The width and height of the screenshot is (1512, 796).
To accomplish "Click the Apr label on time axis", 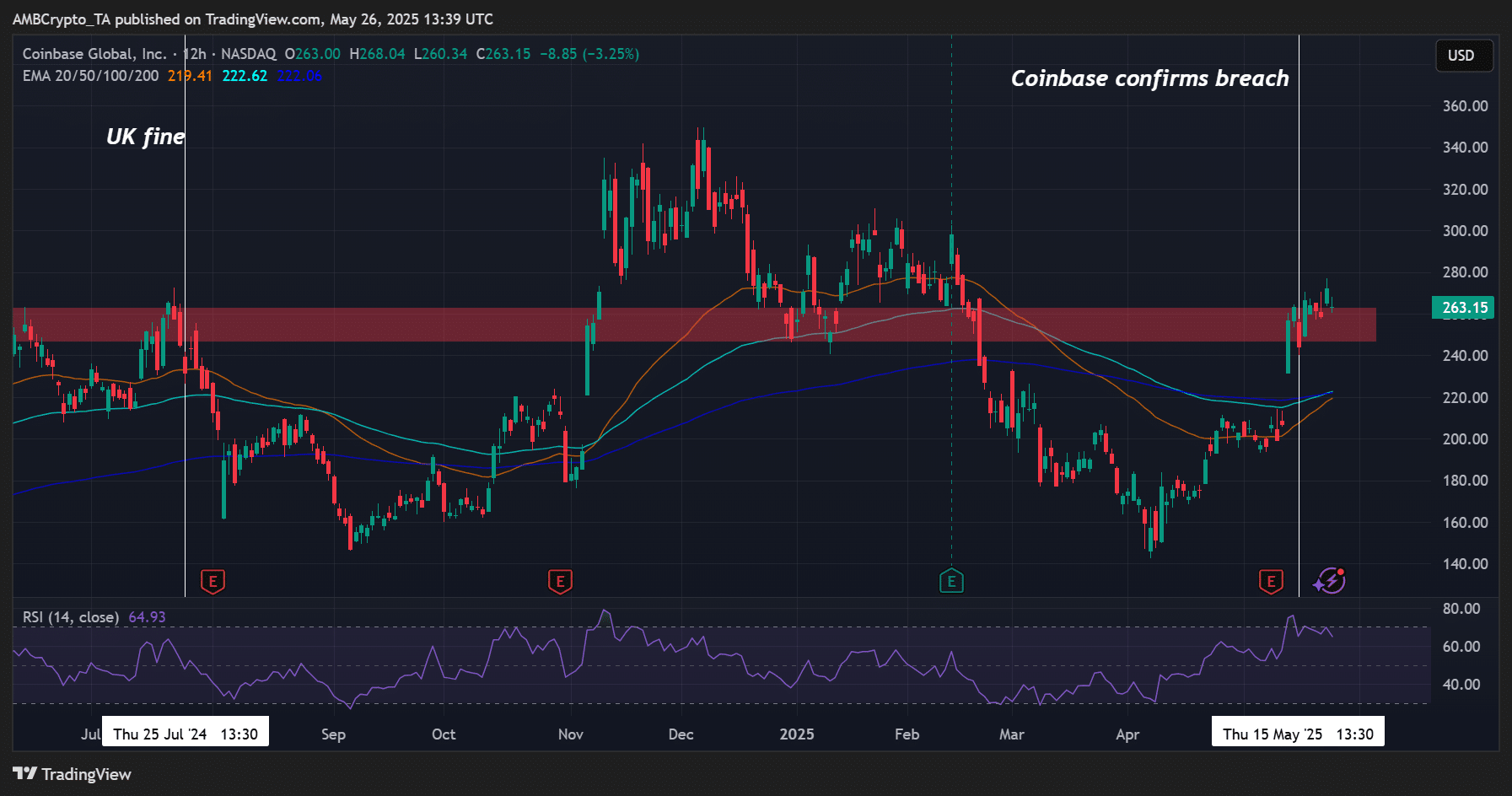I will point(1127,734).
